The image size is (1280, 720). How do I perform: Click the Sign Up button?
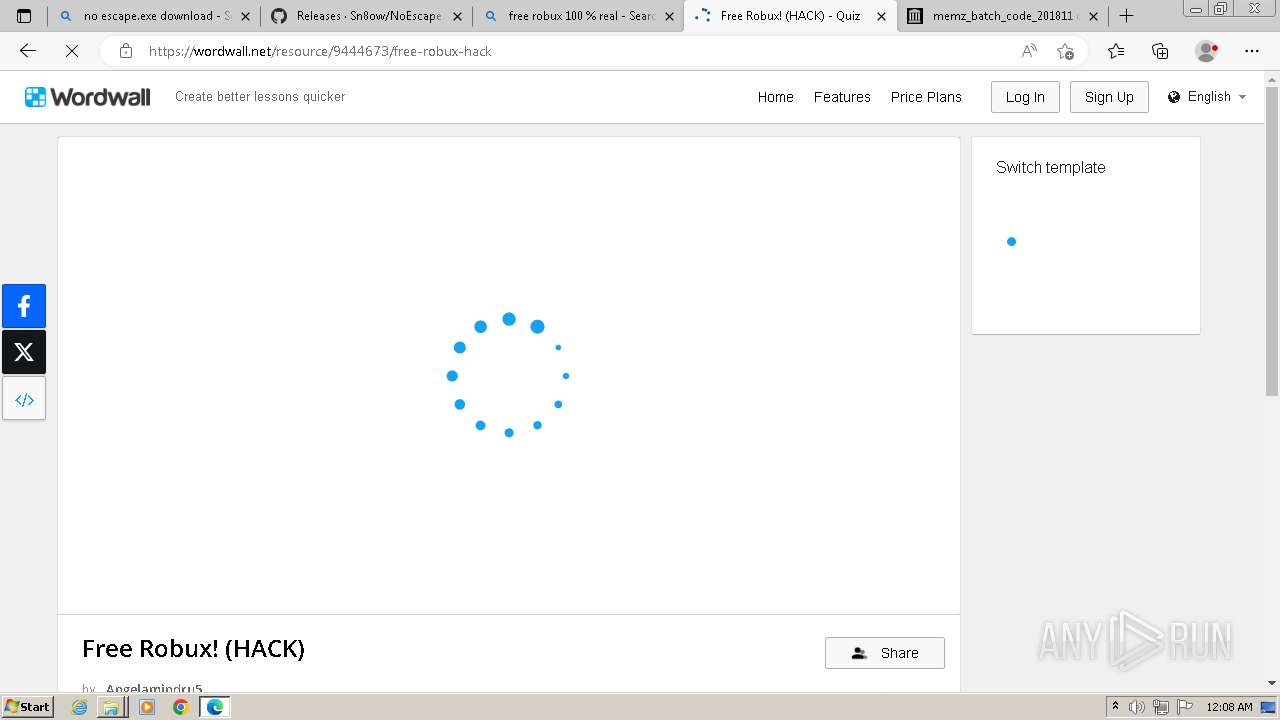[x=1109, y=97]
